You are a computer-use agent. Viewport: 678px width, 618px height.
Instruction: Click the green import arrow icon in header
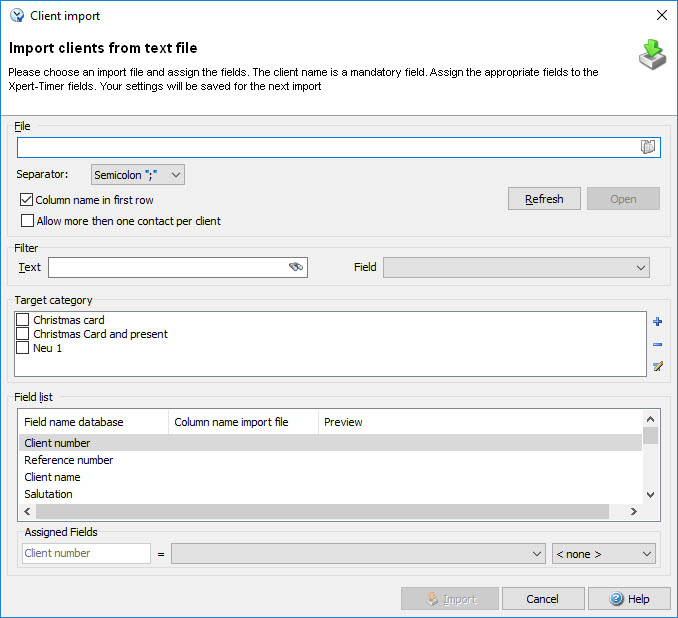[652, 55]
